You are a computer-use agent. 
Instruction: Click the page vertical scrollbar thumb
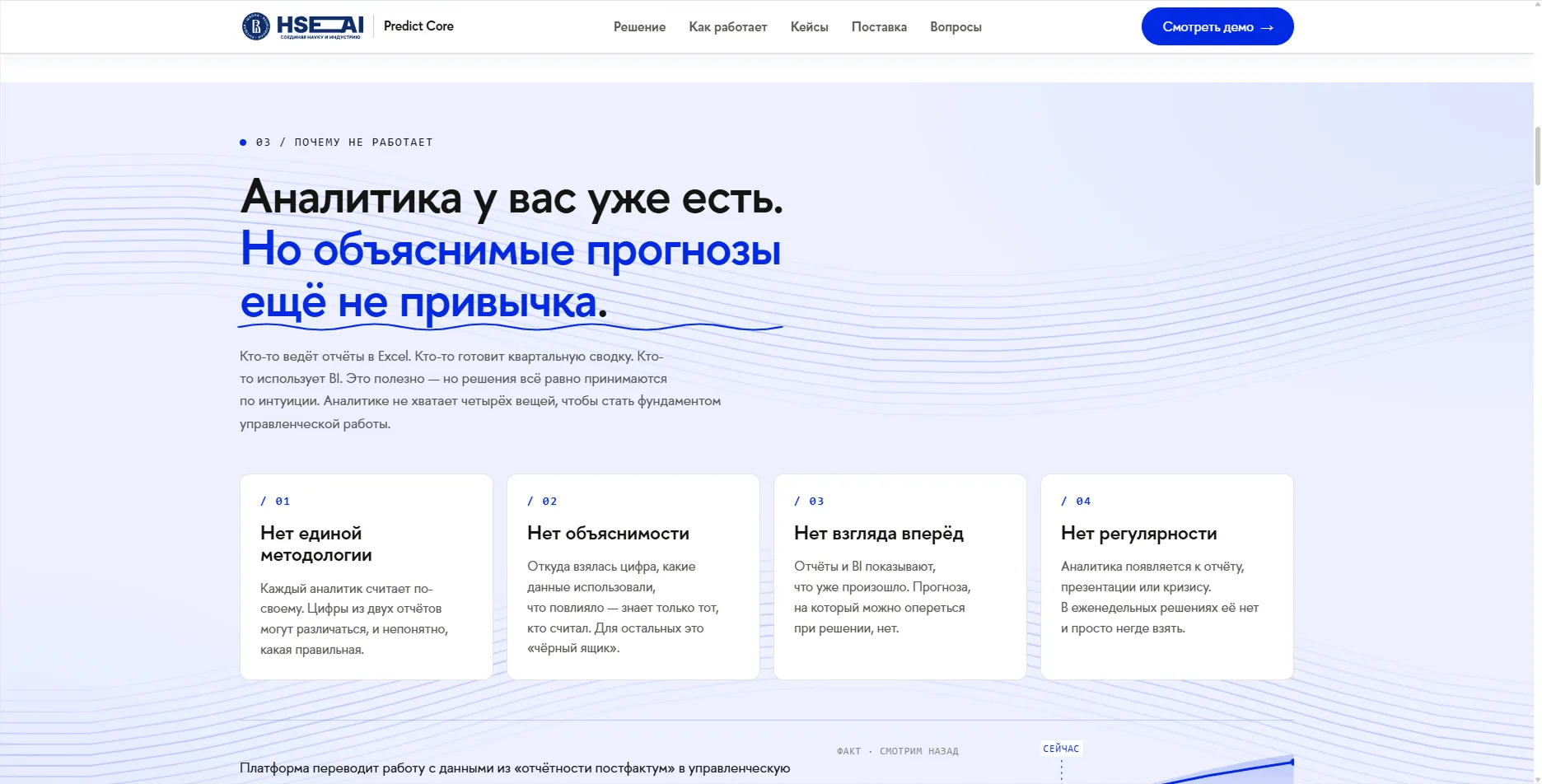pos(1537,156)
